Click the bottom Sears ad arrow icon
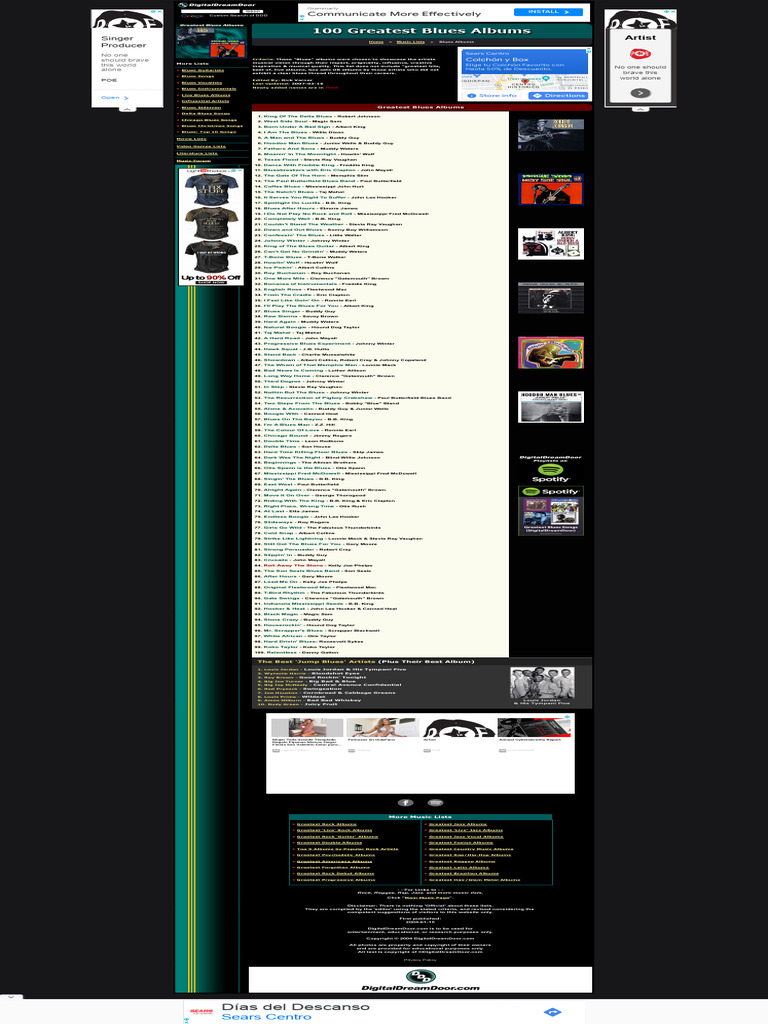 (x=552, y=1012)
